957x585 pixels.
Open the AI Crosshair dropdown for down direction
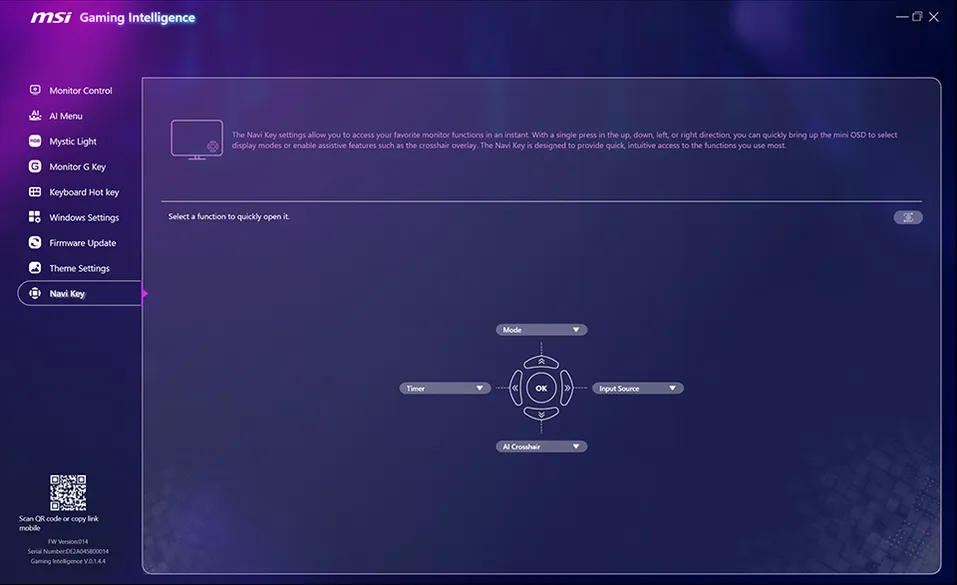[x=541, y=446]
